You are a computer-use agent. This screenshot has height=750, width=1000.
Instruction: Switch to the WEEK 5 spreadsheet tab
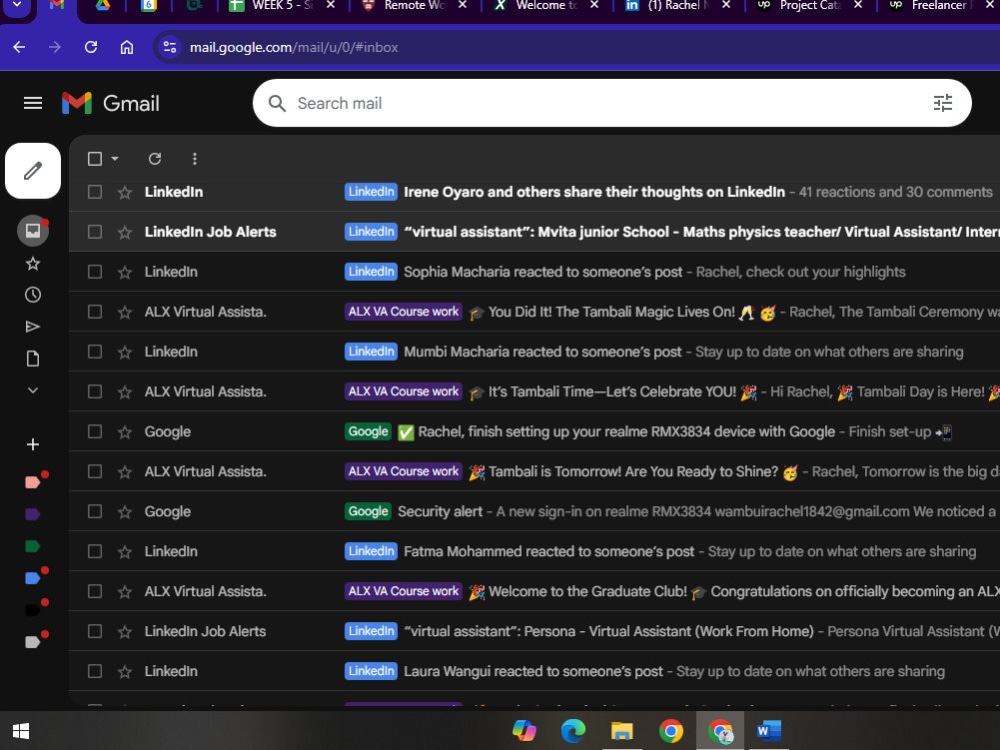pos(281,6)
